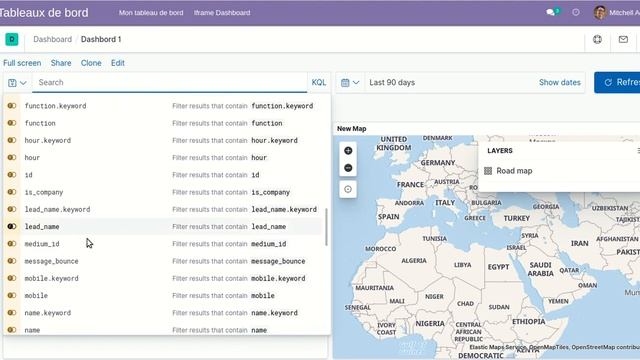The image size is (640, 360).
Task: Click the green D space icon
Action: click(12, 39)
